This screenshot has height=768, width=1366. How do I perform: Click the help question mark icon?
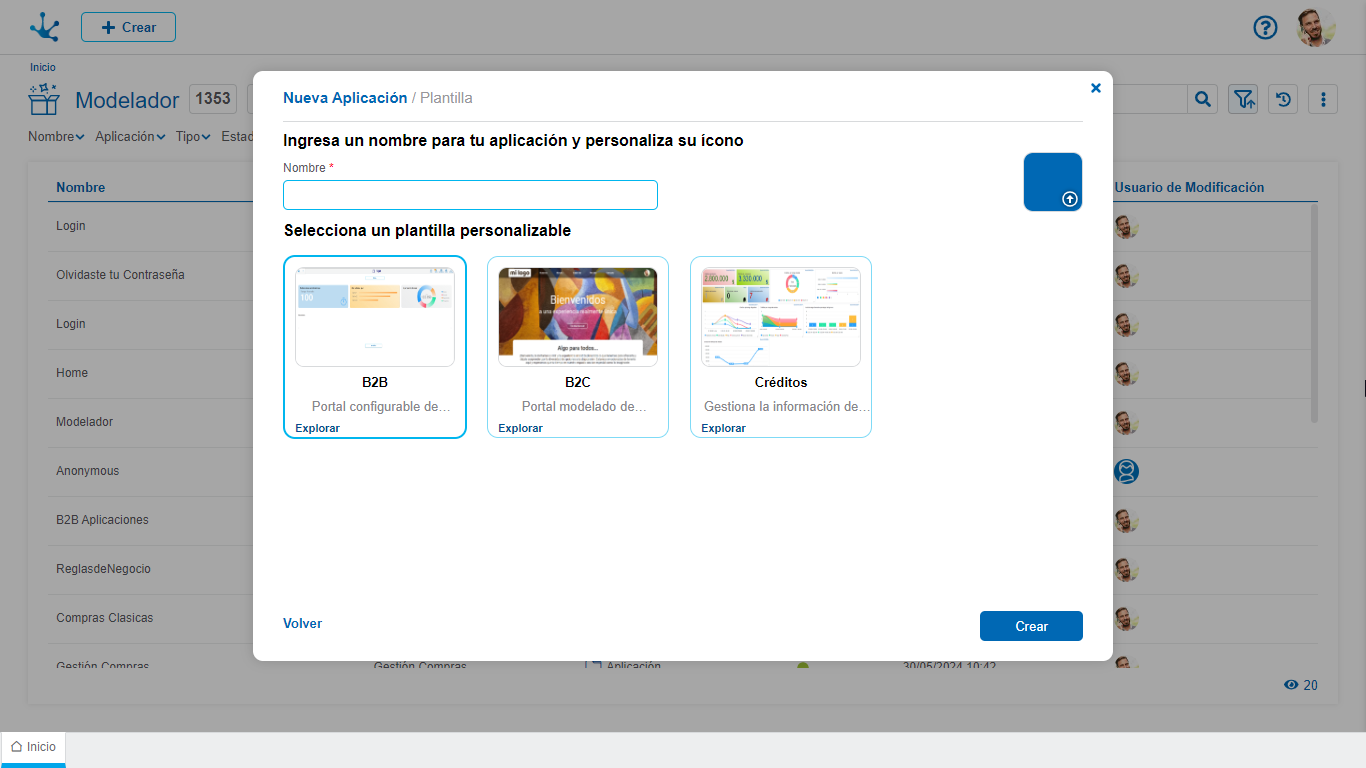click(x=1265, y=28)
